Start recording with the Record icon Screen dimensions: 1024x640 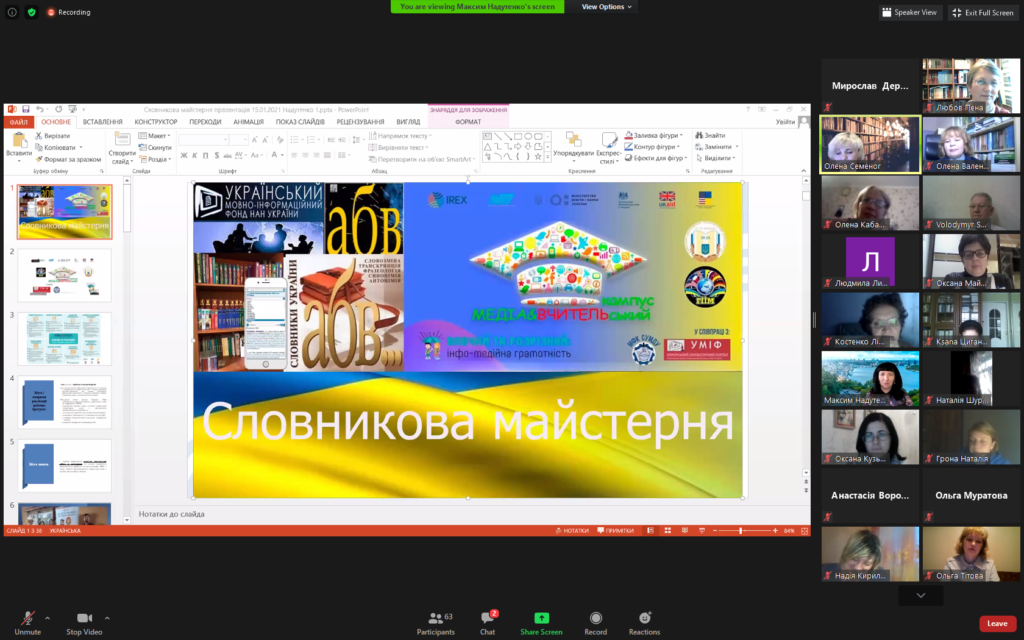pos(596,619)
